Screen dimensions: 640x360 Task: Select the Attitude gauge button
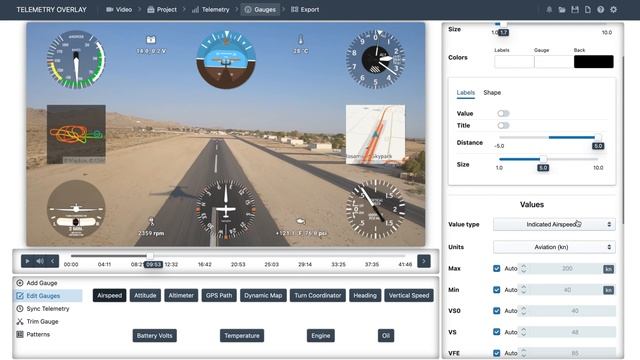point(145,296)
